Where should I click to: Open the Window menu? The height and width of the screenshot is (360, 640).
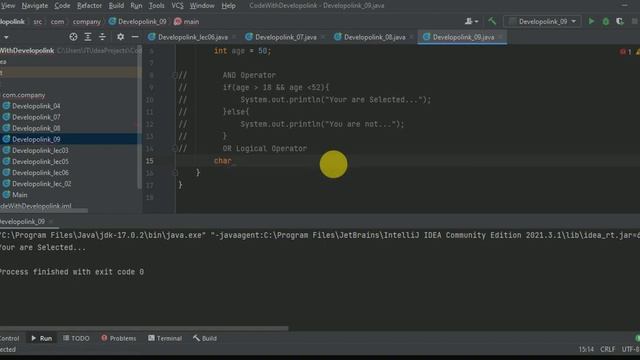tap(202, 6)
